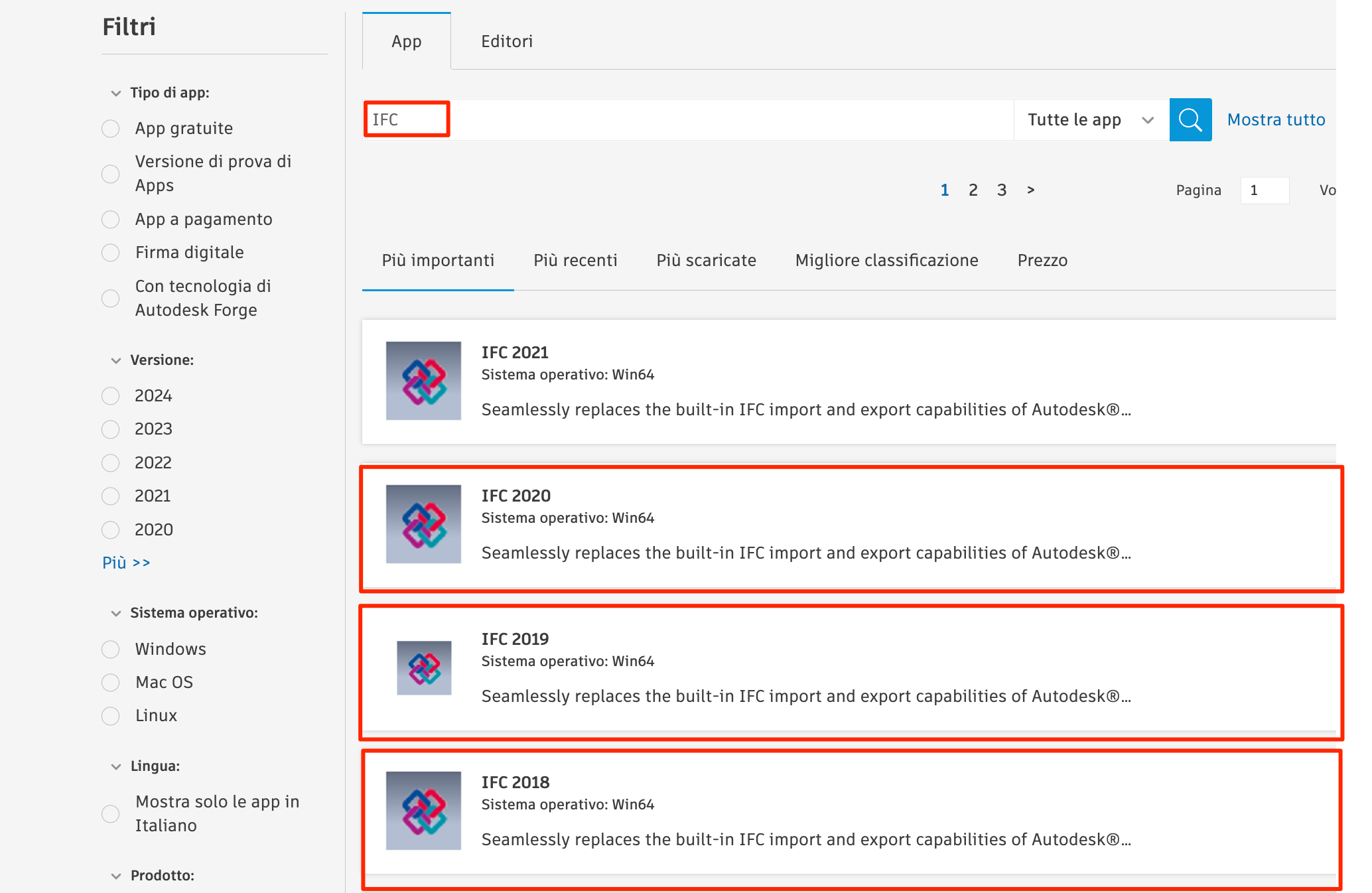Filter by version 2024
Screen dimensions: 1372x893
111,396
